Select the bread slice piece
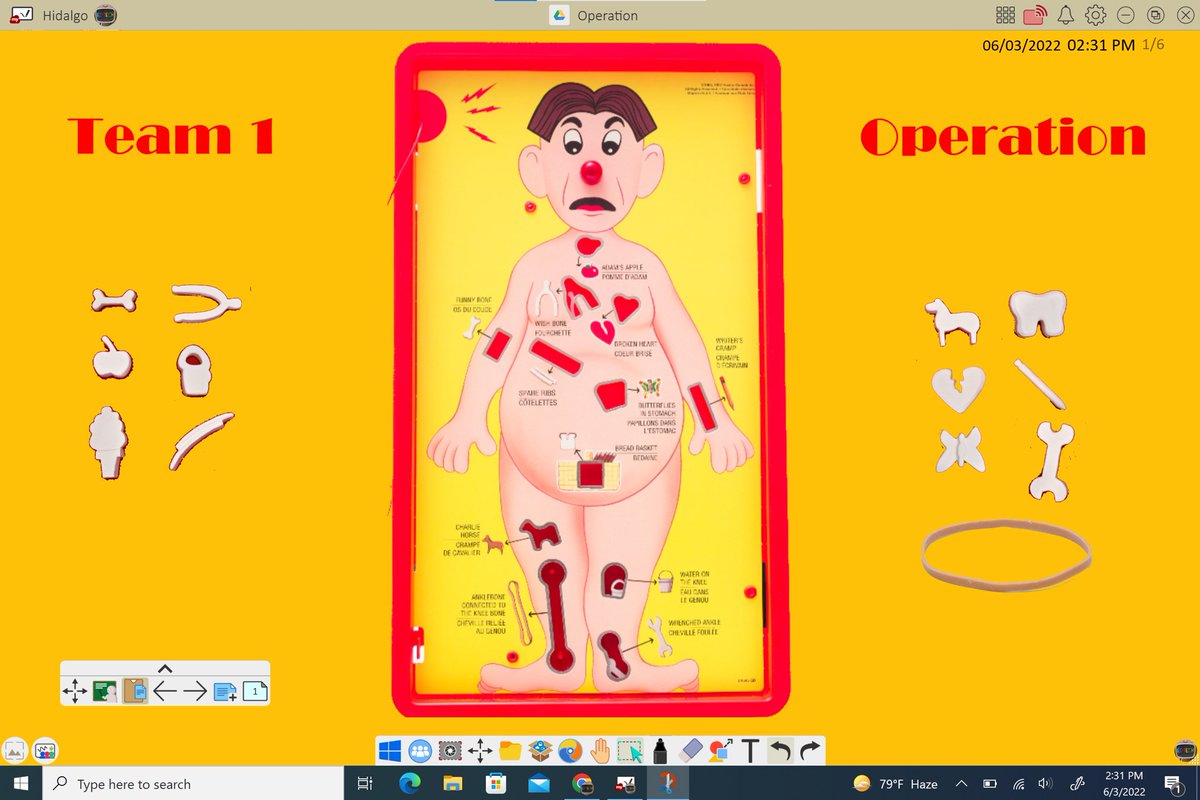1200x800 pixels. coord(1038,312)
